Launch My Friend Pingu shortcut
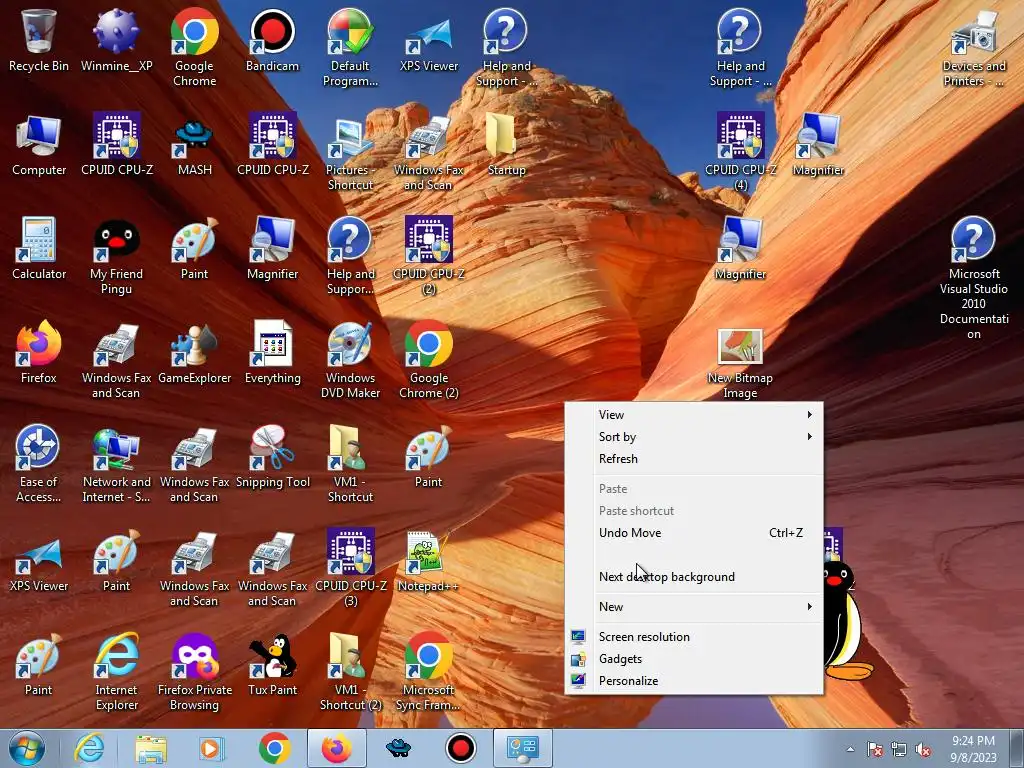The width and height of the screenshot is (1024, 768). (x=116, y=256)
